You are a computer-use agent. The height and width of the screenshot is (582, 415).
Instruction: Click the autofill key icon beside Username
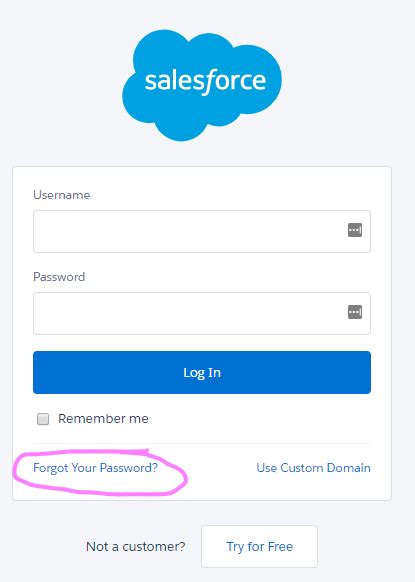(x=355, y=230)
